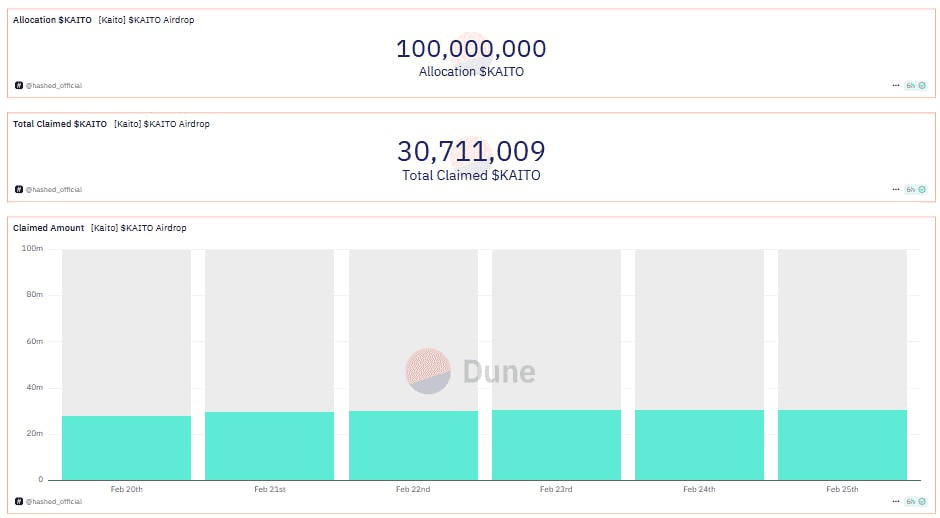Open [Kaito] $KAITO Airdrop query link in chart header
Viewport: 940px width, 518px height.
(138, 228)
